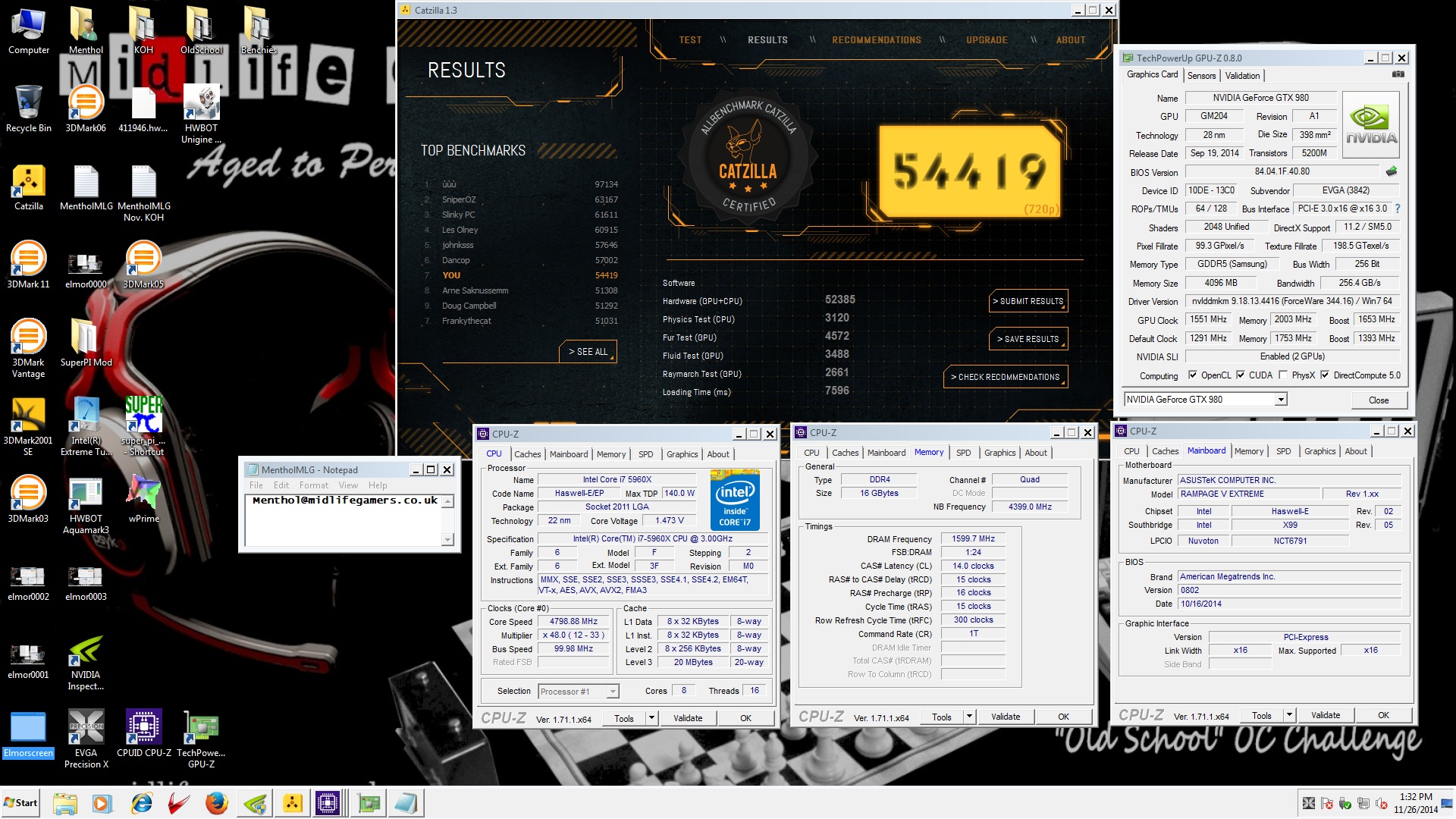Toggle the CUDA checkbox in GPU-Z

[1241, 375]
